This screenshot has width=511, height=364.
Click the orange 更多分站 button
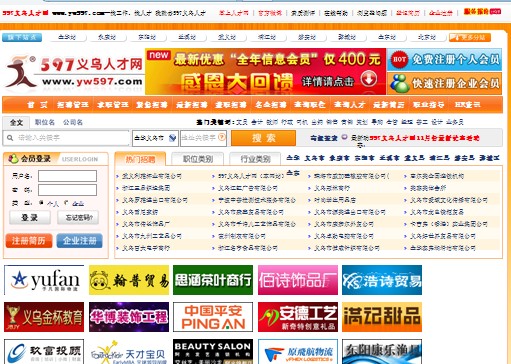470,37
